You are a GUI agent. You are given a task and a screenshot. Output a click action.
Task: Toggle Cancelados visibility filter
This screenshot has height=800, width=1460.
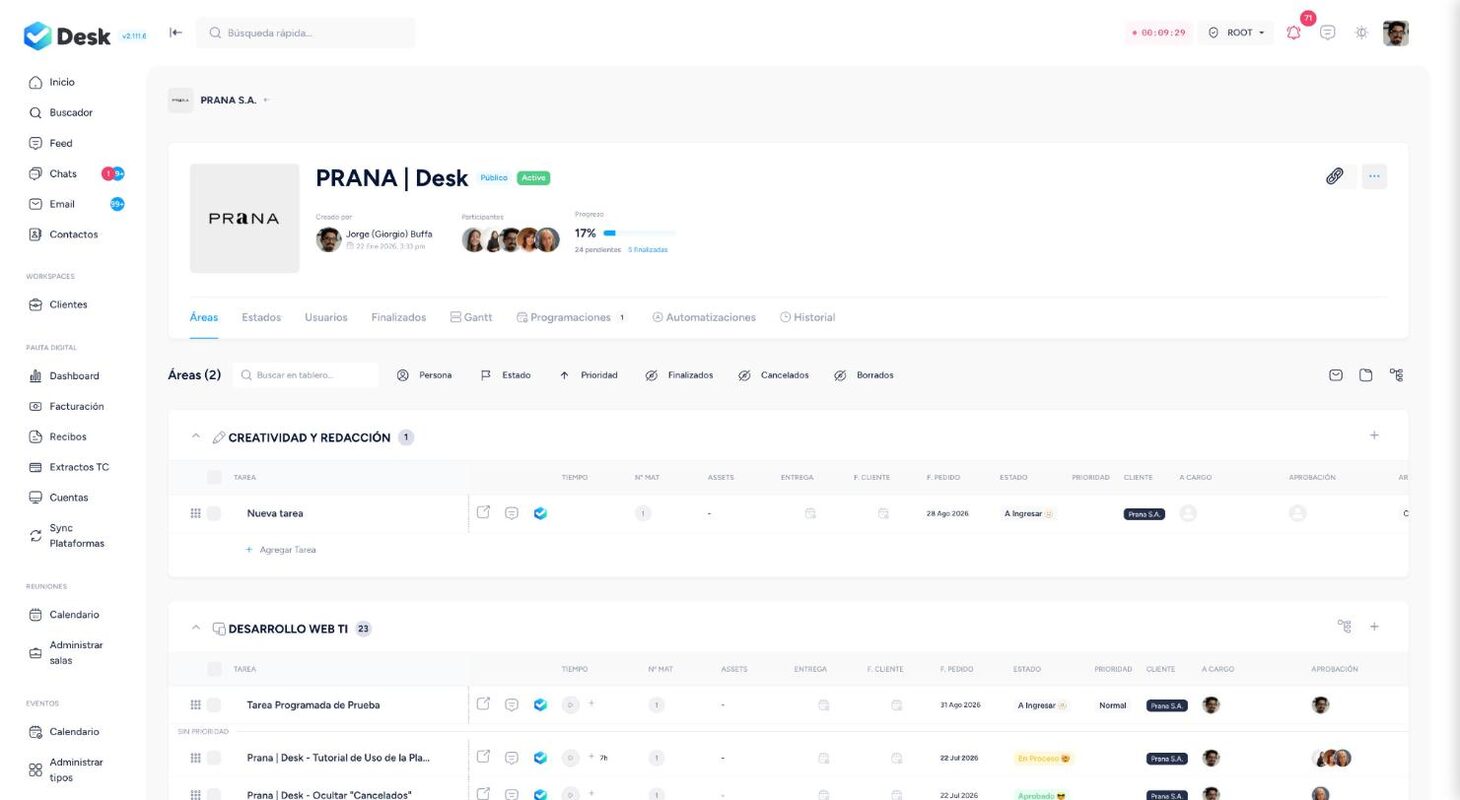[x=773, y=375]
